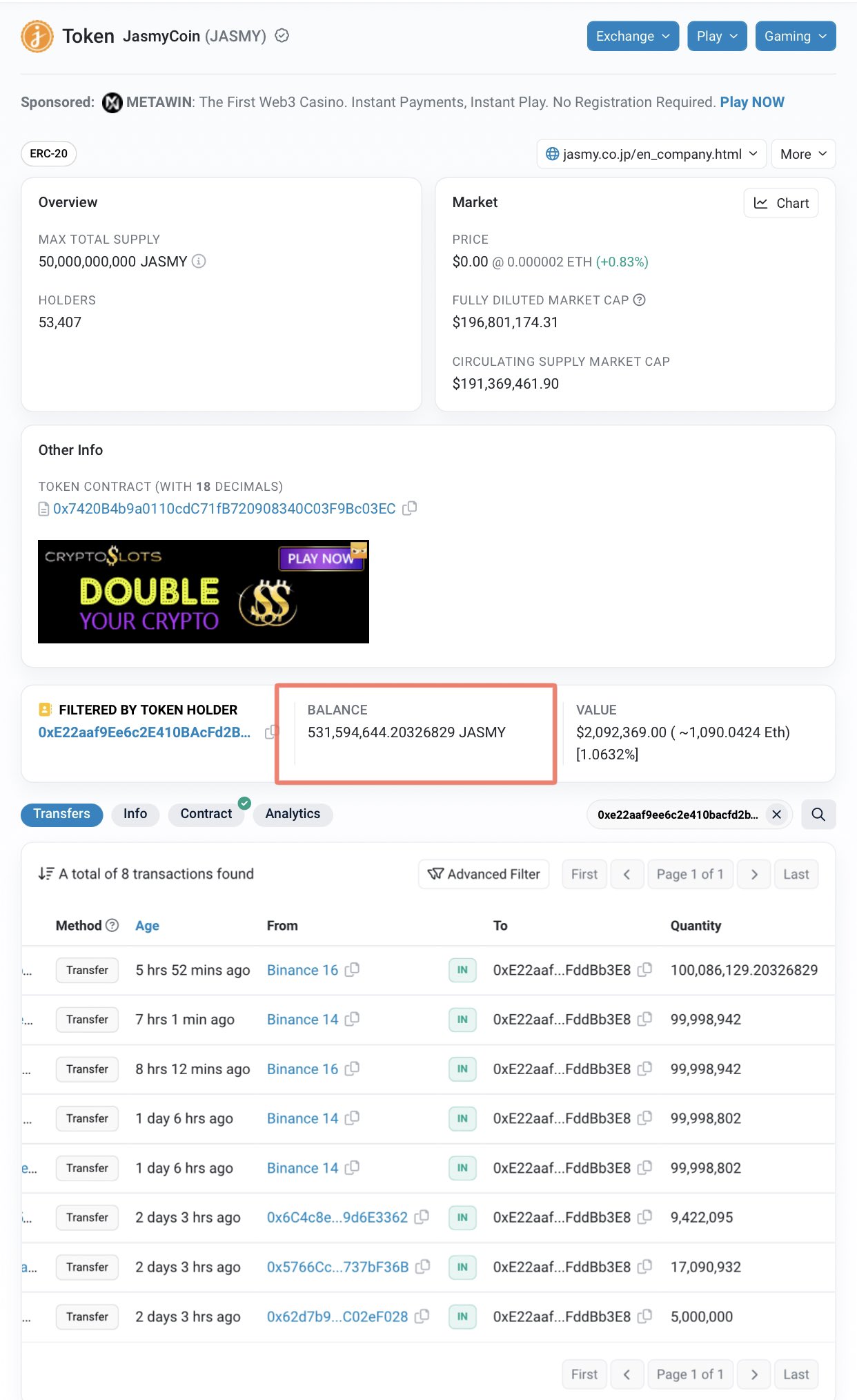Copy 0x62d7b9...C02eF028 sender address
The height and width of the screenshot is (1400, 857).
point(422,1316)
